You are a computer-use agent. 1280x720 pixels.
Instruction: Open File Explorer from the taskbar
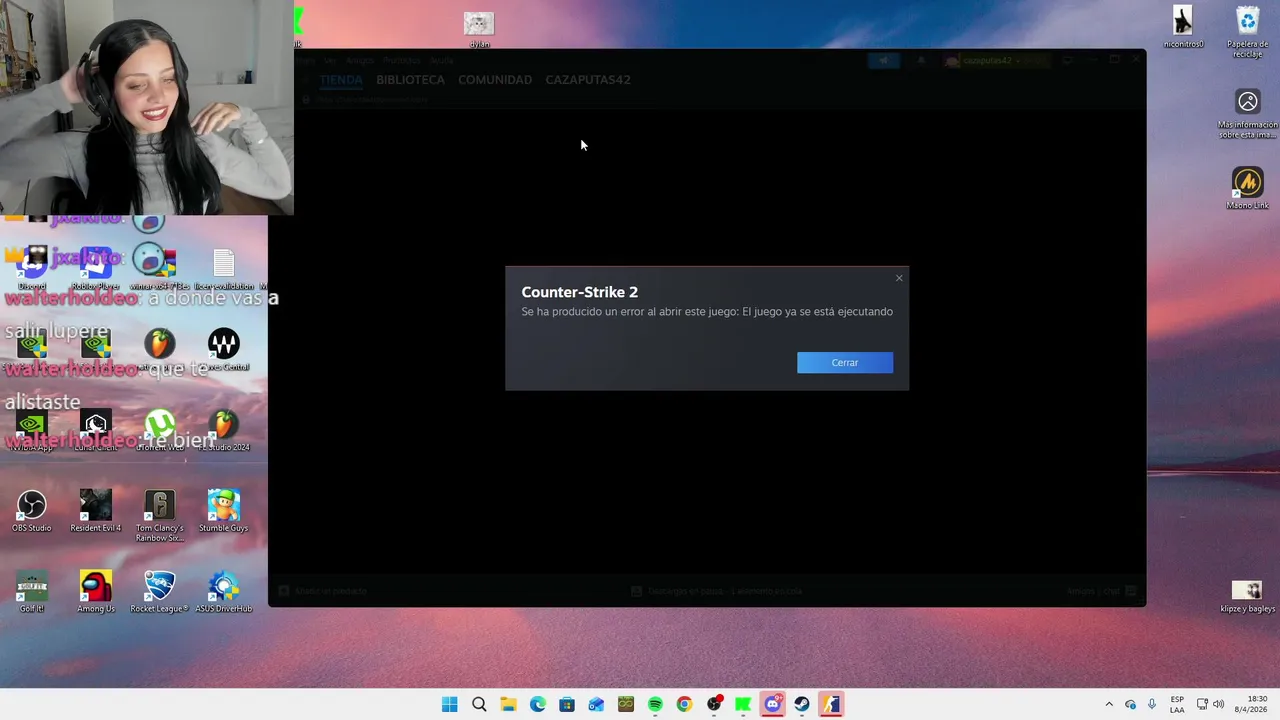pos(508,704)
